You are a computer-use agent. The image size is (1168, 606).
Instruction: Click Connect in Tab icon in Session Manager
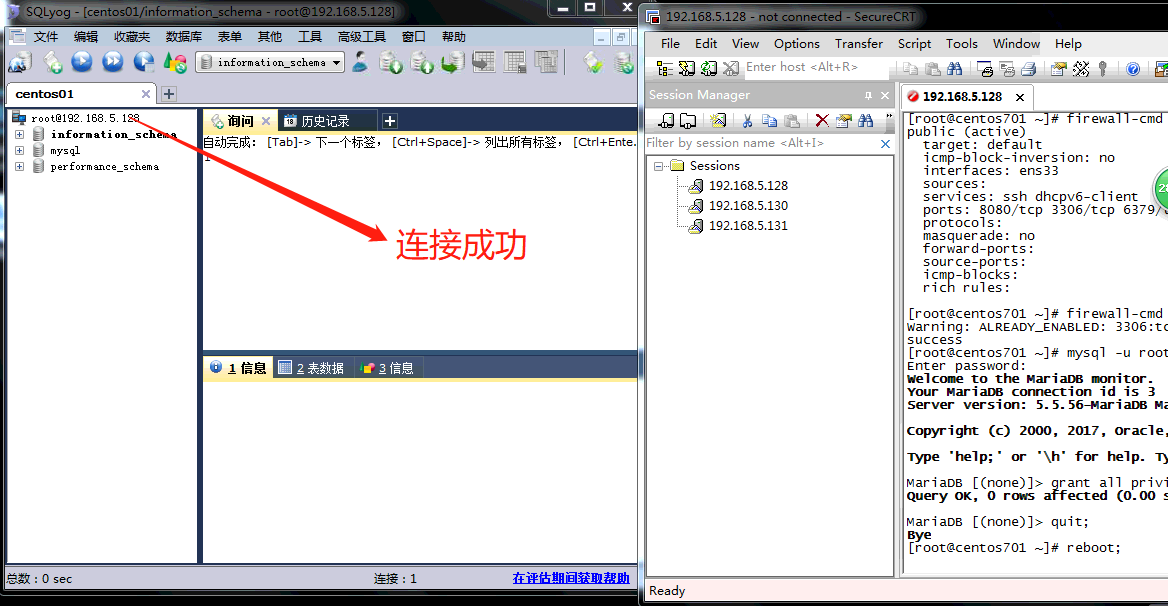point(688,121)
